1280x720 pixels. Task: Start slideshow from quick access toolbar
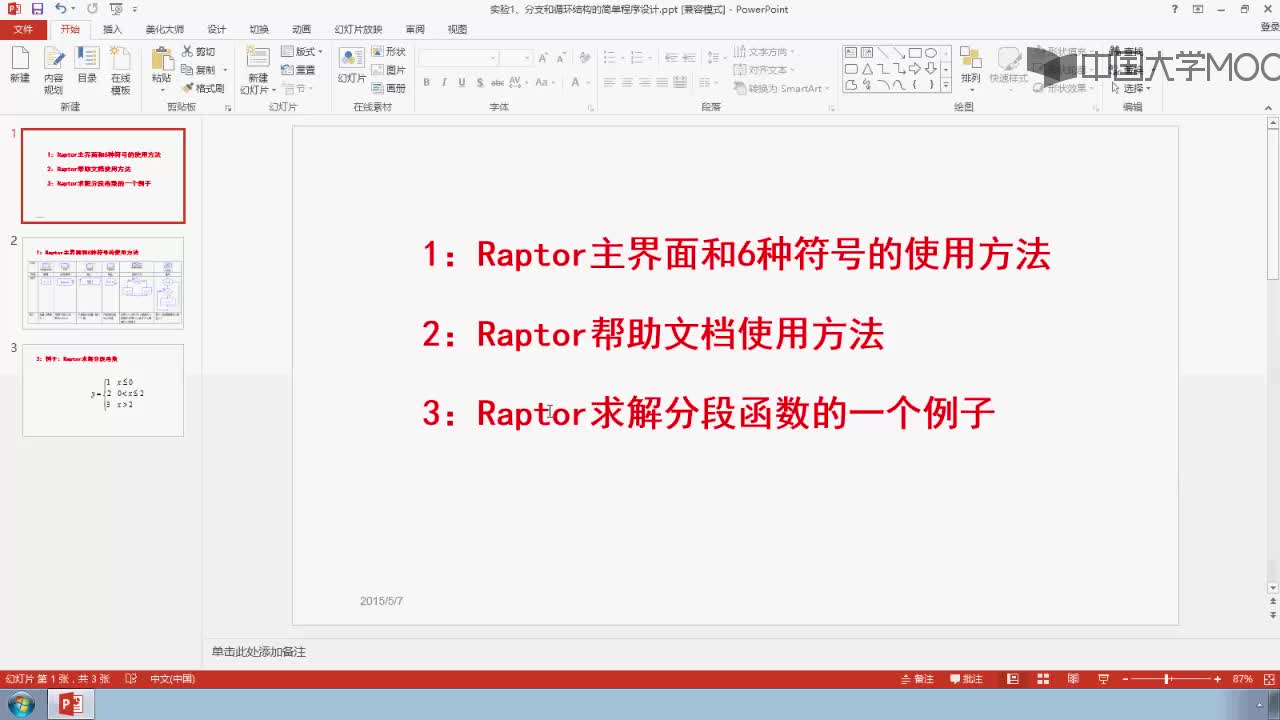(x=115, y=9)
